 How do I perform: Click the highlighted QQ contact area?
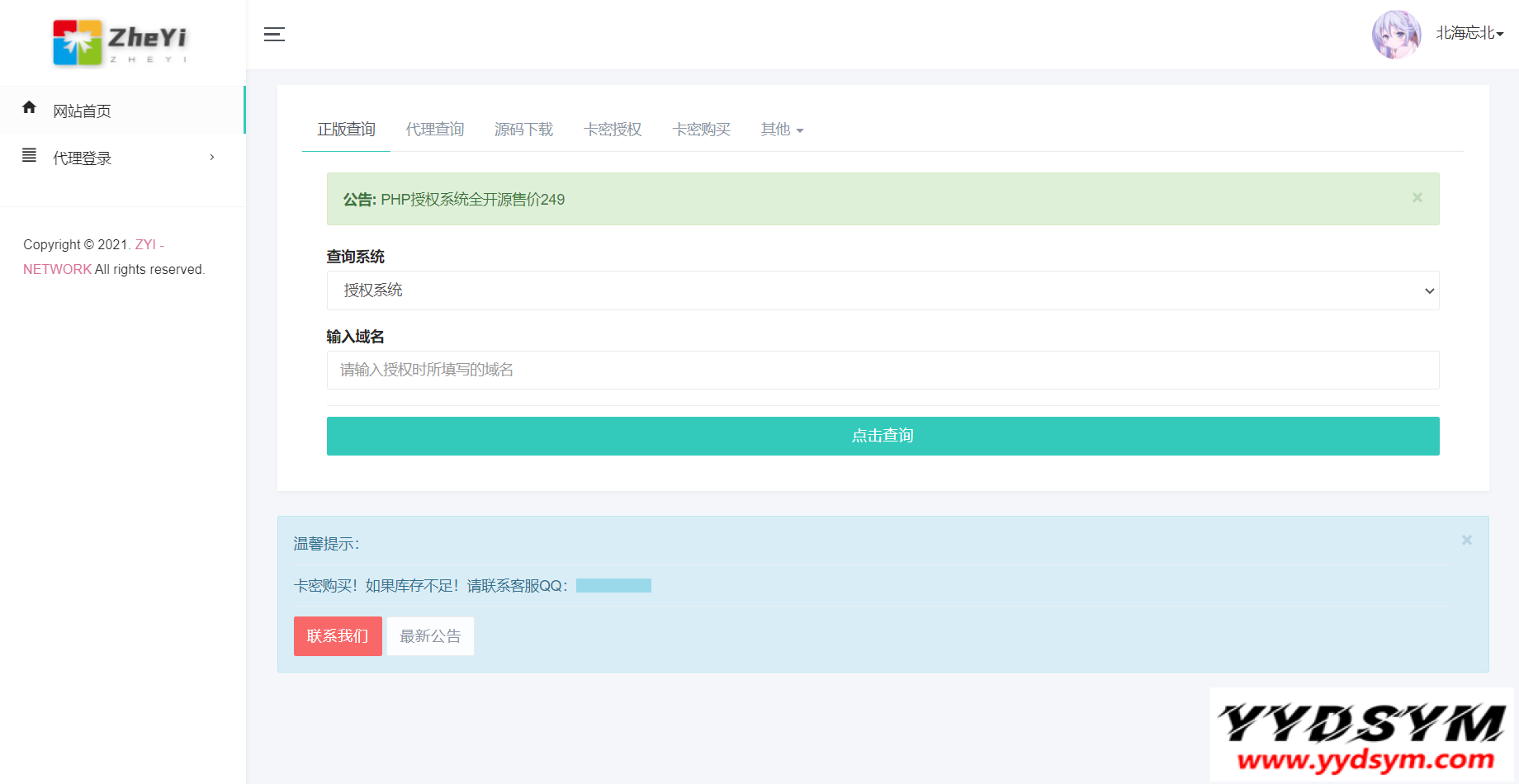coord(613,585)
